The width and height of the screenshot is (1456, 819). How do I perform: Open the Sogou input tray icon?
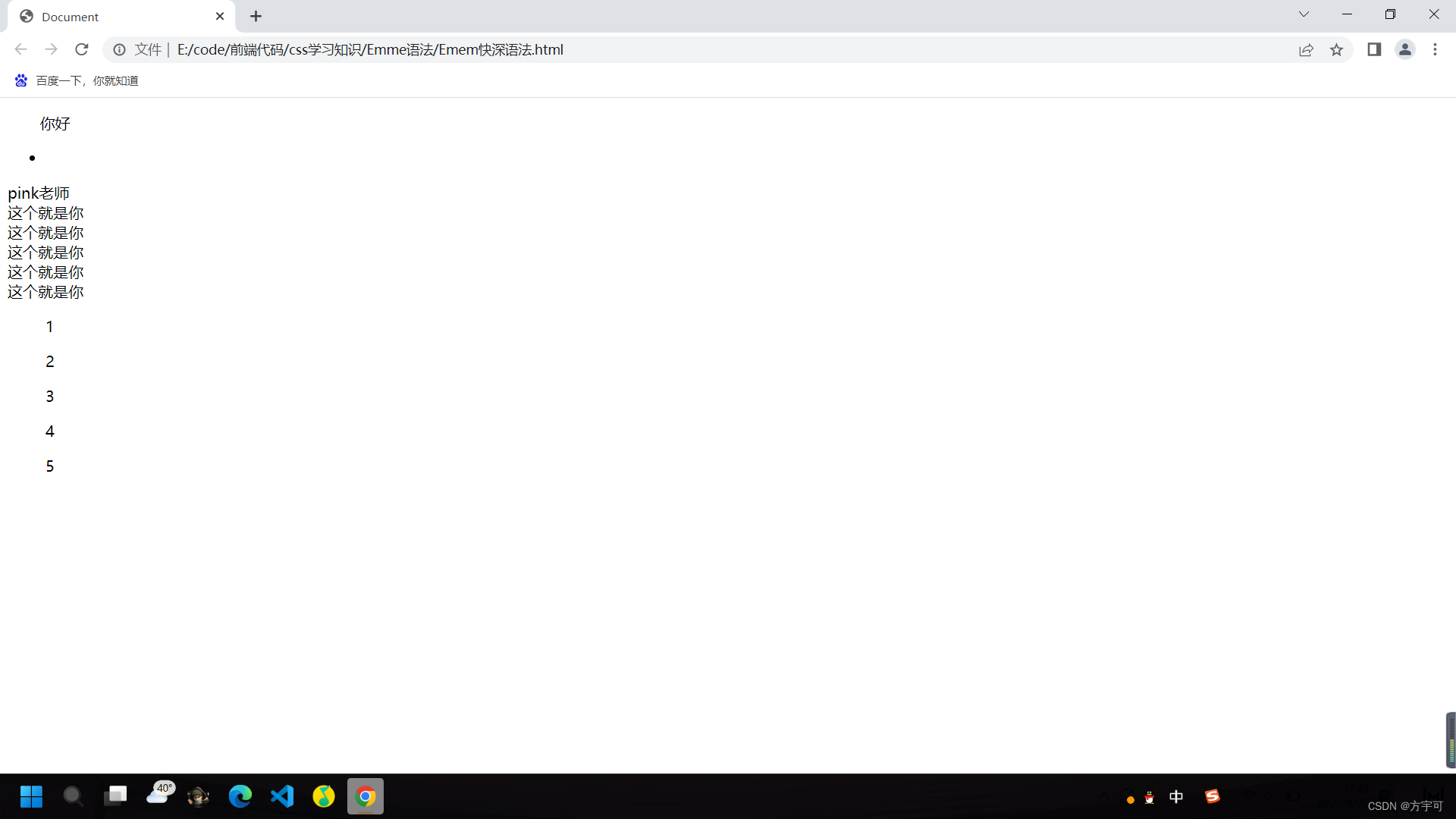coord(1213,795)
